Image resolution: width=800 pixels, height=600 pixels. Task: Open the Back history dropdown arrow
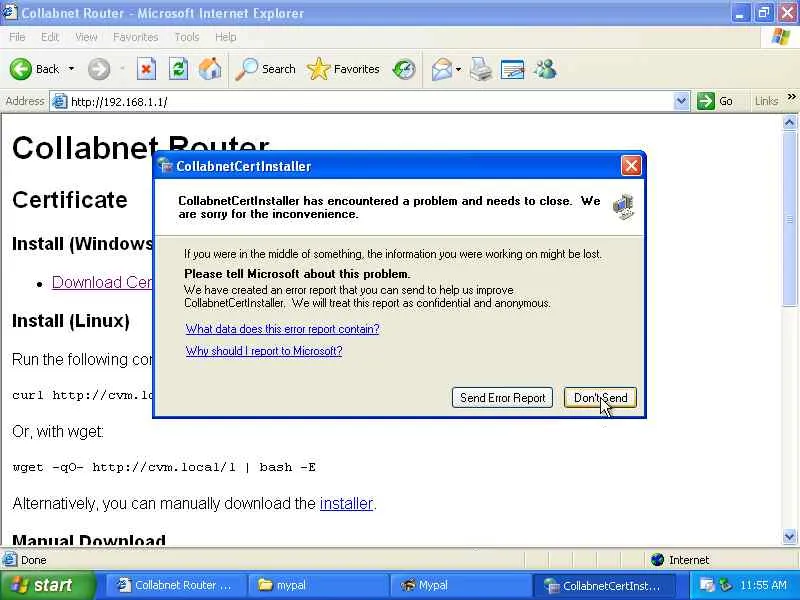click(x=71, y=69)
